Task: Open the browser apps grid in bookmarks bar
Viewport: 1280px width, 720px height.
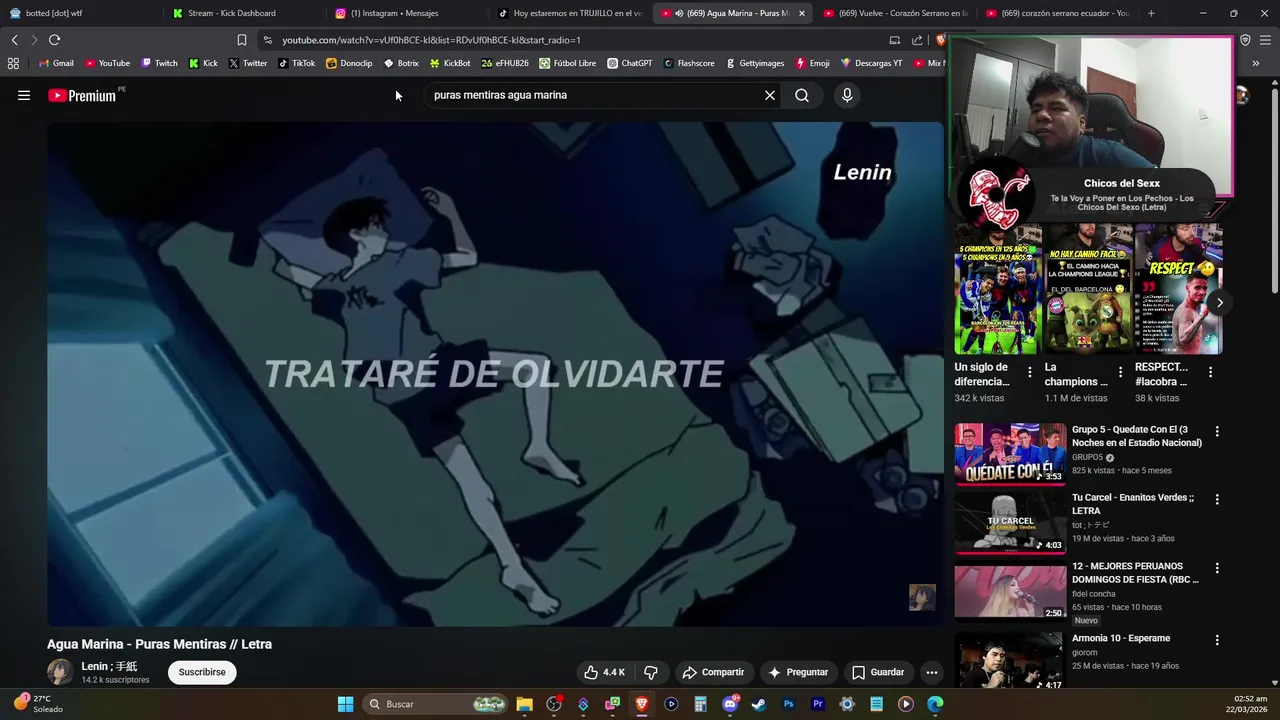Action: point(13,63)
